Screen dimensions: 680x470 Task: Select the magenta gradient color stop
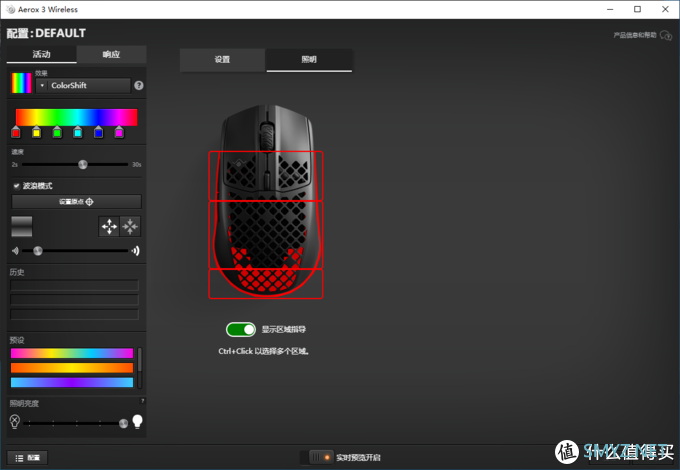pyautogui.click(x=119, y=132)
